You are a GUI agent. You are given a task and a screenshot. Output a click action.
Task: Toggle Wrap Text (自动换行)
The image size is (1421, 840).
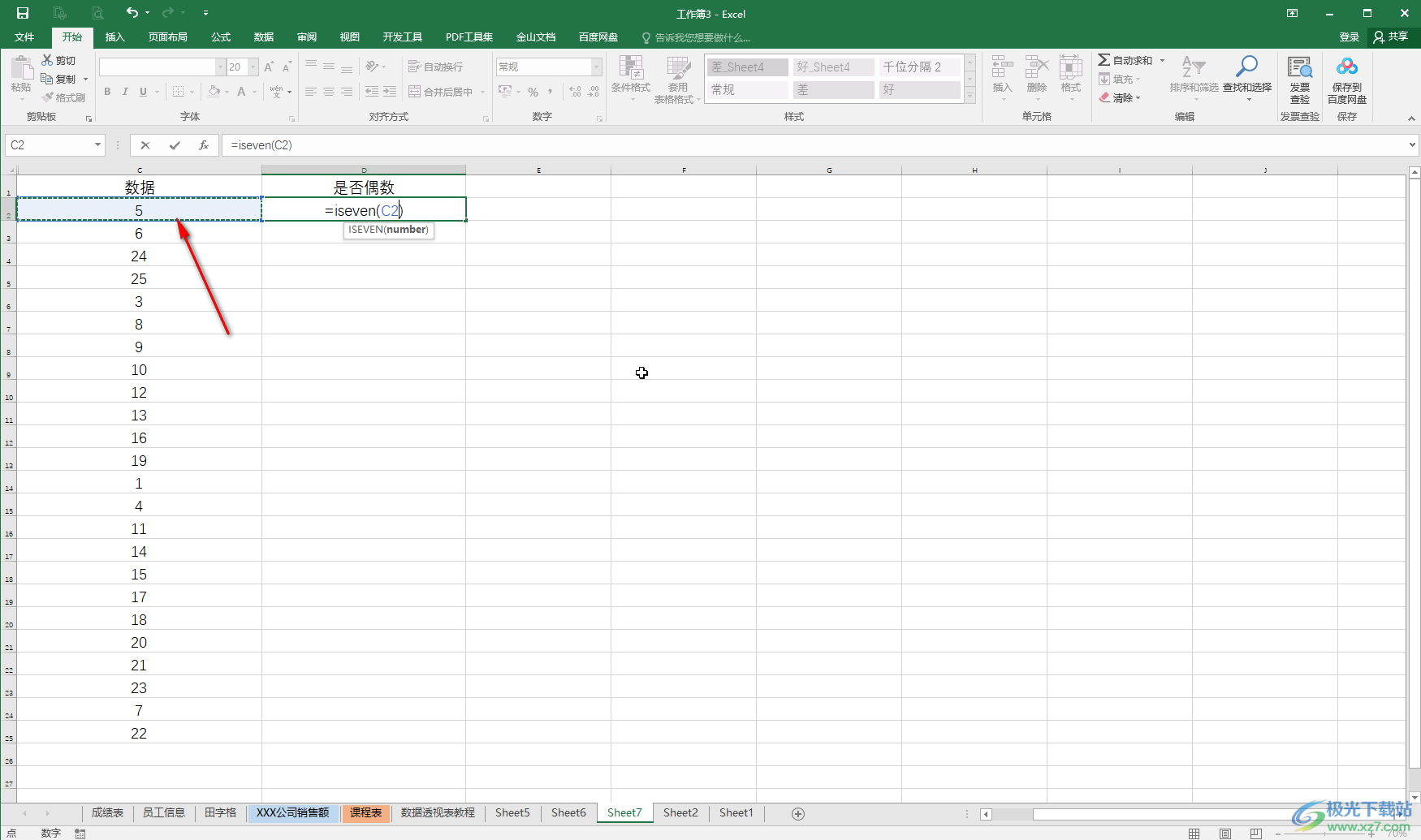(436, 67)
